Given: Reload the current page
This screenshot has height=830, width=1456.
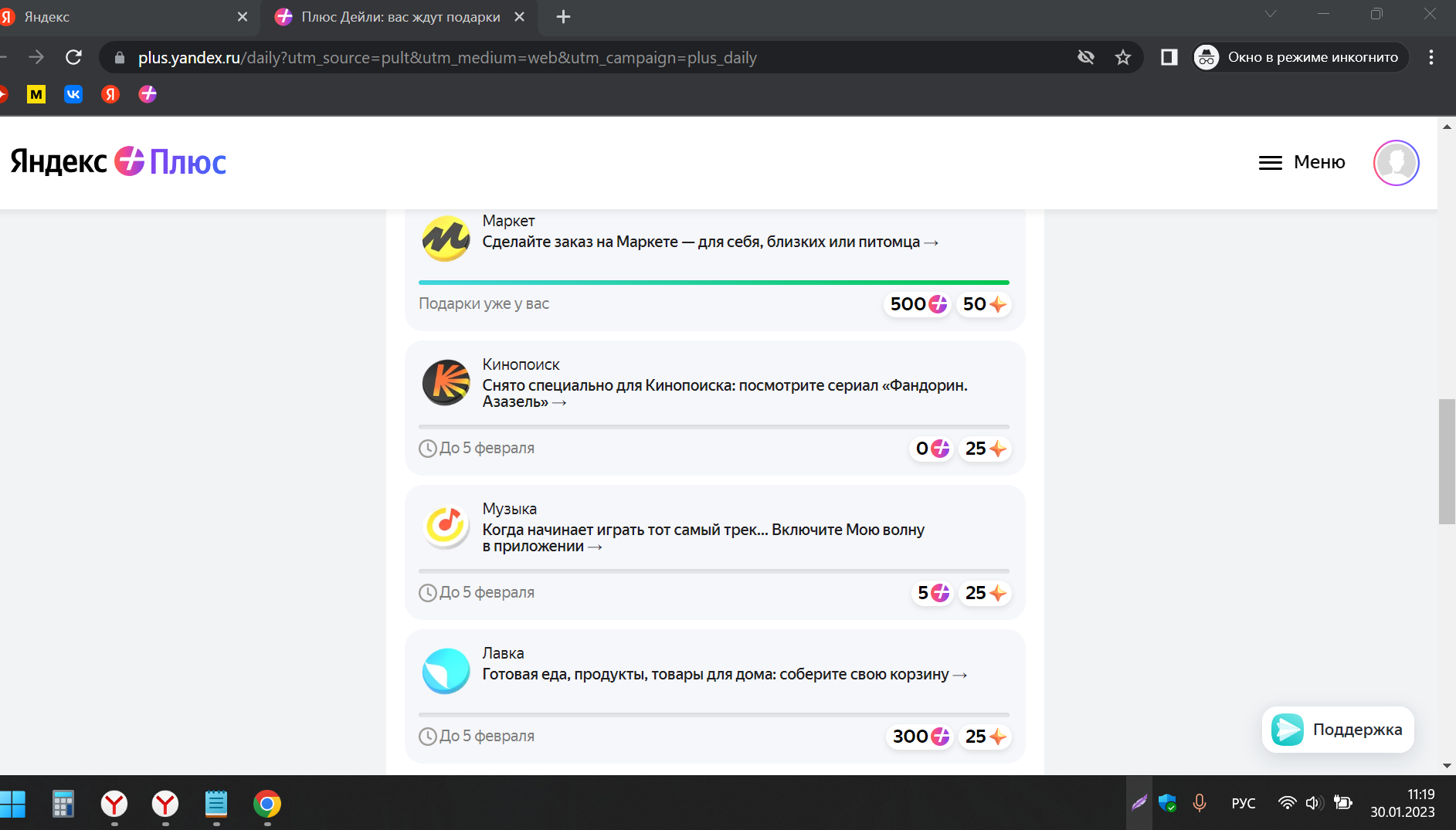Looking at the screenshot, I should 73,57.
